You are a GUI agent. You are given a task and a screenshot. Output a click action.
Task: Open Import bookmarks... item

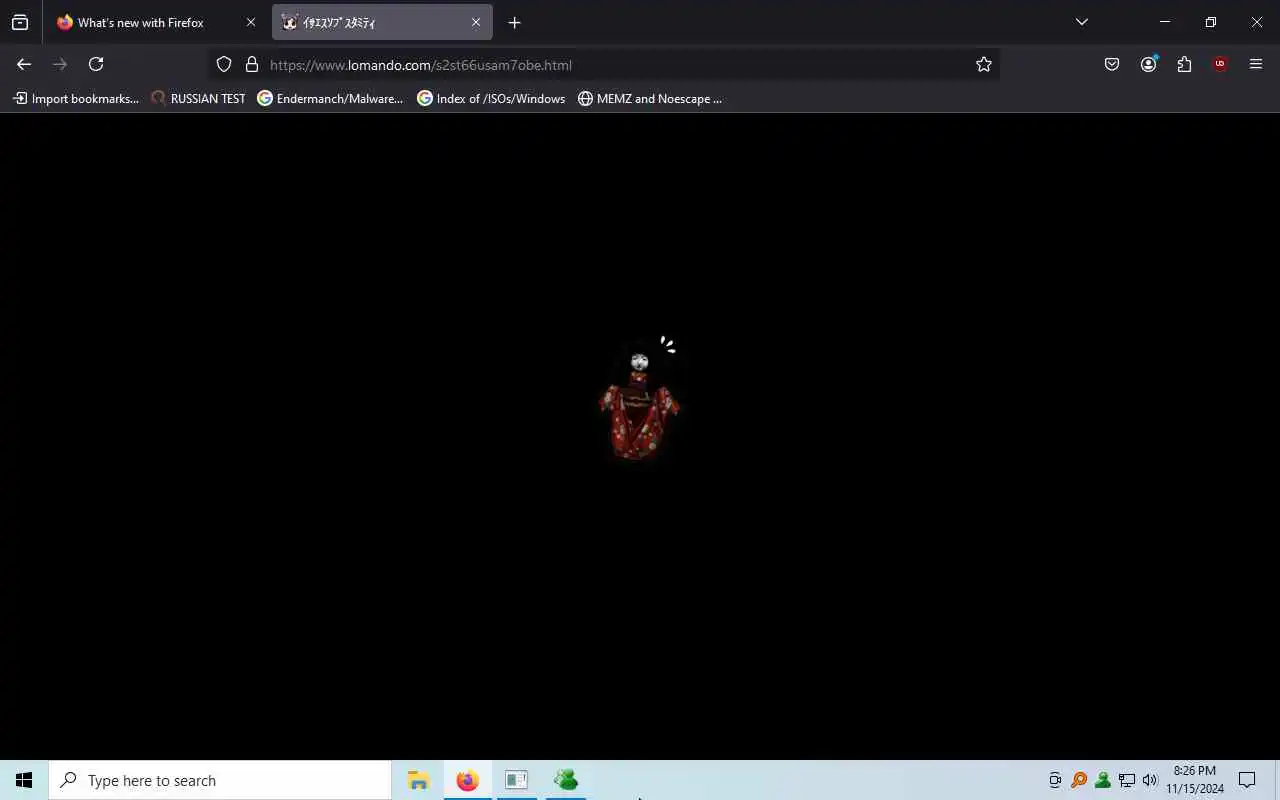point(76,98)
